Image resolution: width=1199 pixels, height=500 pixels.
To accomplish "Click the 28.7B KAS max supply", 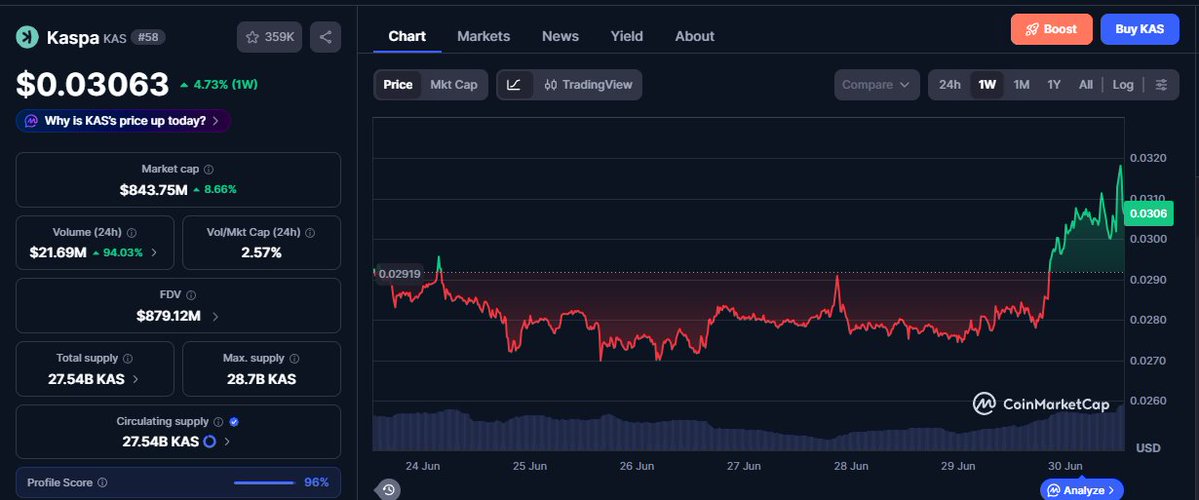I will (262, 378).
